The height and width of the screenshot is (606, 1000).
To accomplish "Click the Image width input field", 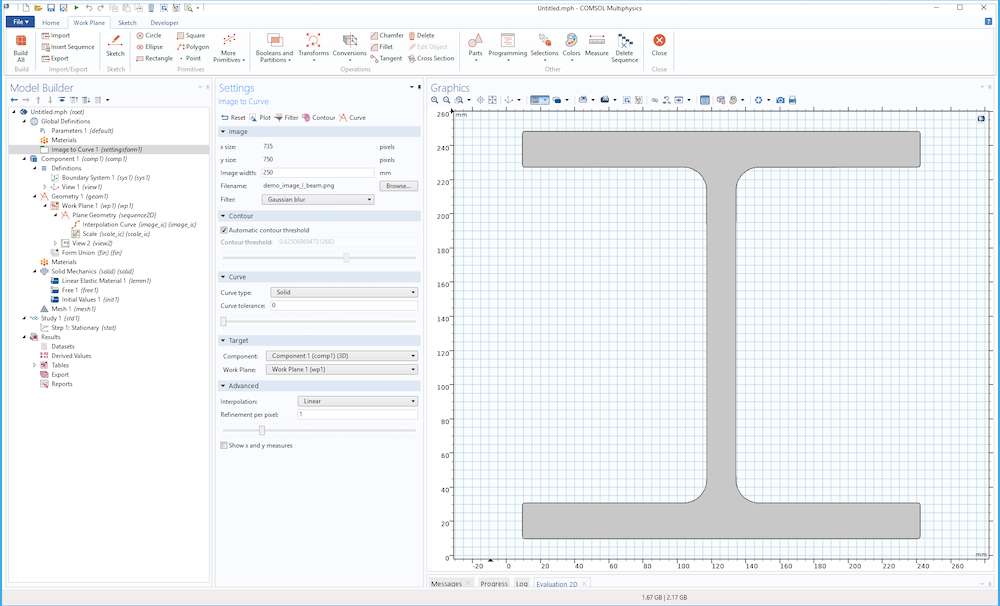I will point(318,173).
